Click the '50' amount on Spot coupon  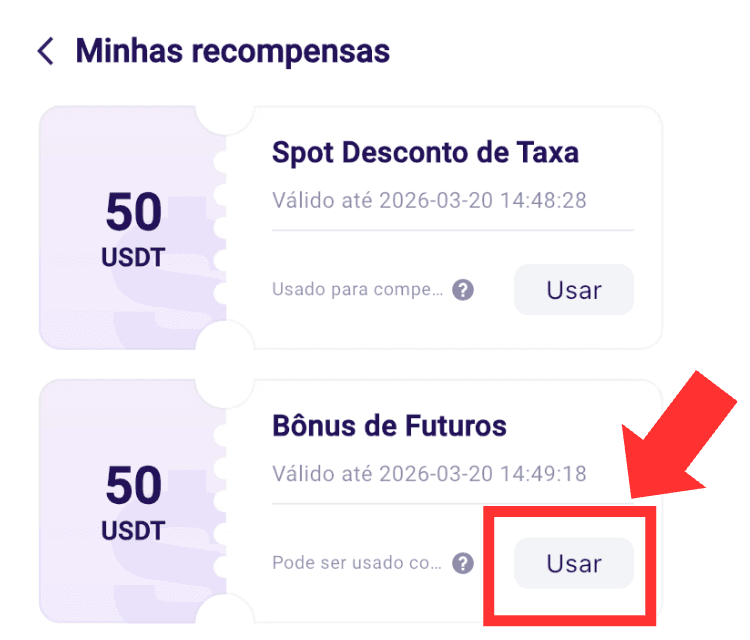tap(133, 211)
